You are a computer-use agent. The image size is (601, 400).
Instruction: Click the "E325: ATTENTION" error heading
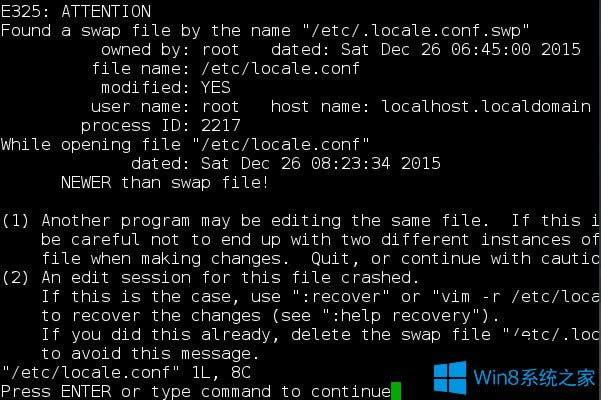[76, 11]
